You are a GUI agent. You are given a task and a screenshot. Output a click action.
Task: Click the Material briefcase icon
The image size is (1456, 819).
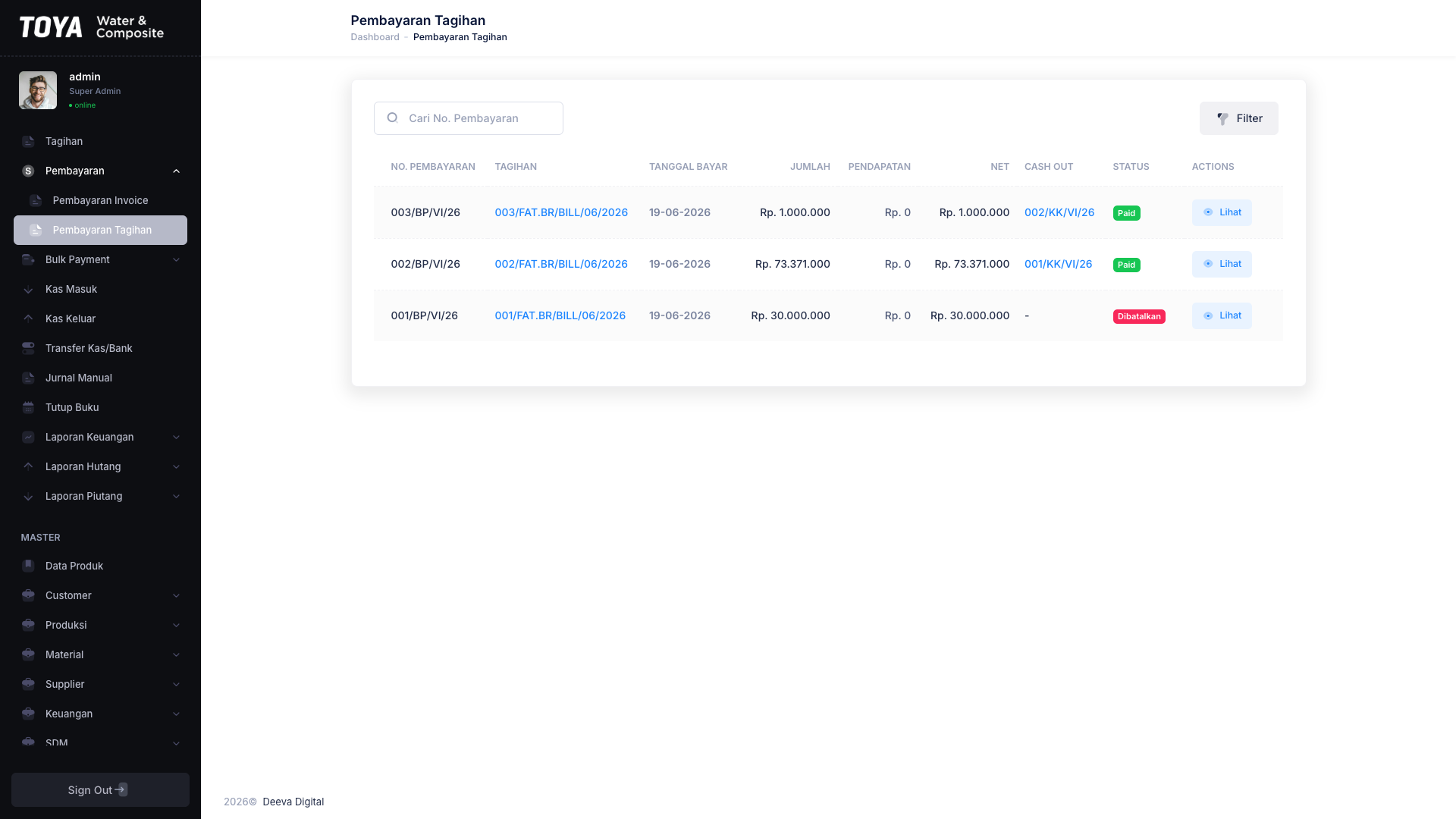(x=28, y=655)
